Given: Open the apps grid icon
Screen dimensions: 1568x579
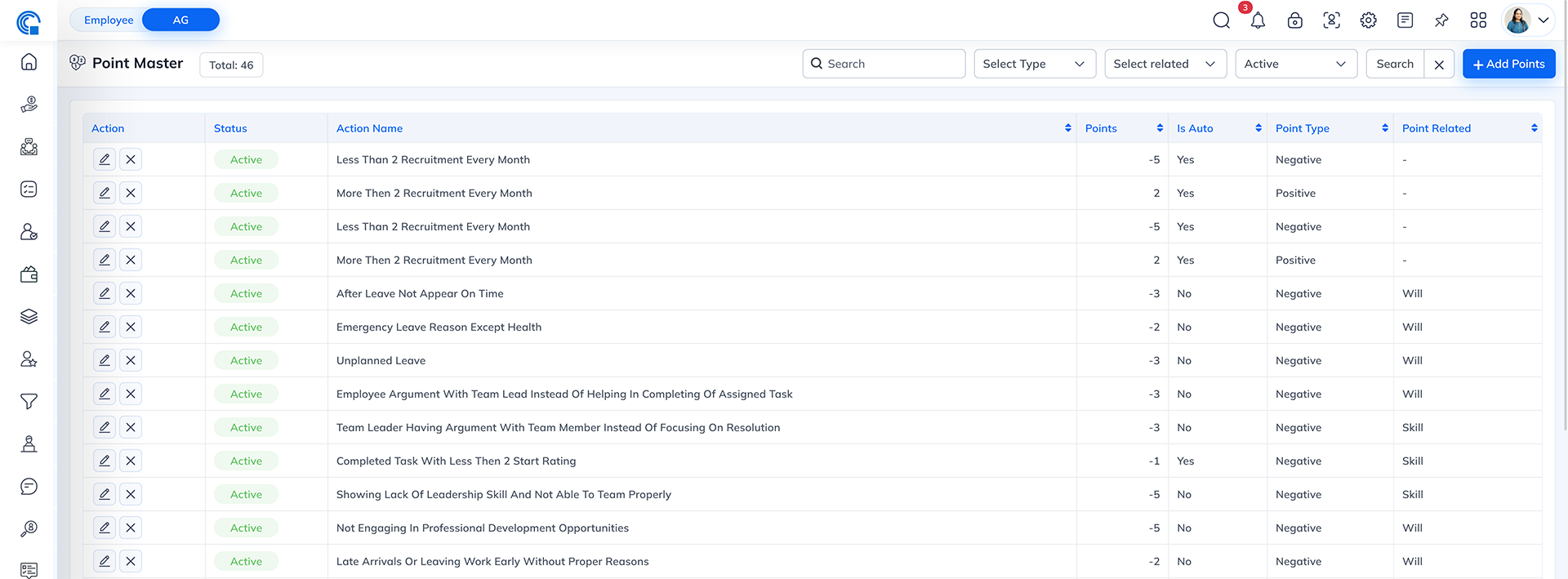Looking at the screenshot, I should pyautogui.click(x=1478, y=20).
